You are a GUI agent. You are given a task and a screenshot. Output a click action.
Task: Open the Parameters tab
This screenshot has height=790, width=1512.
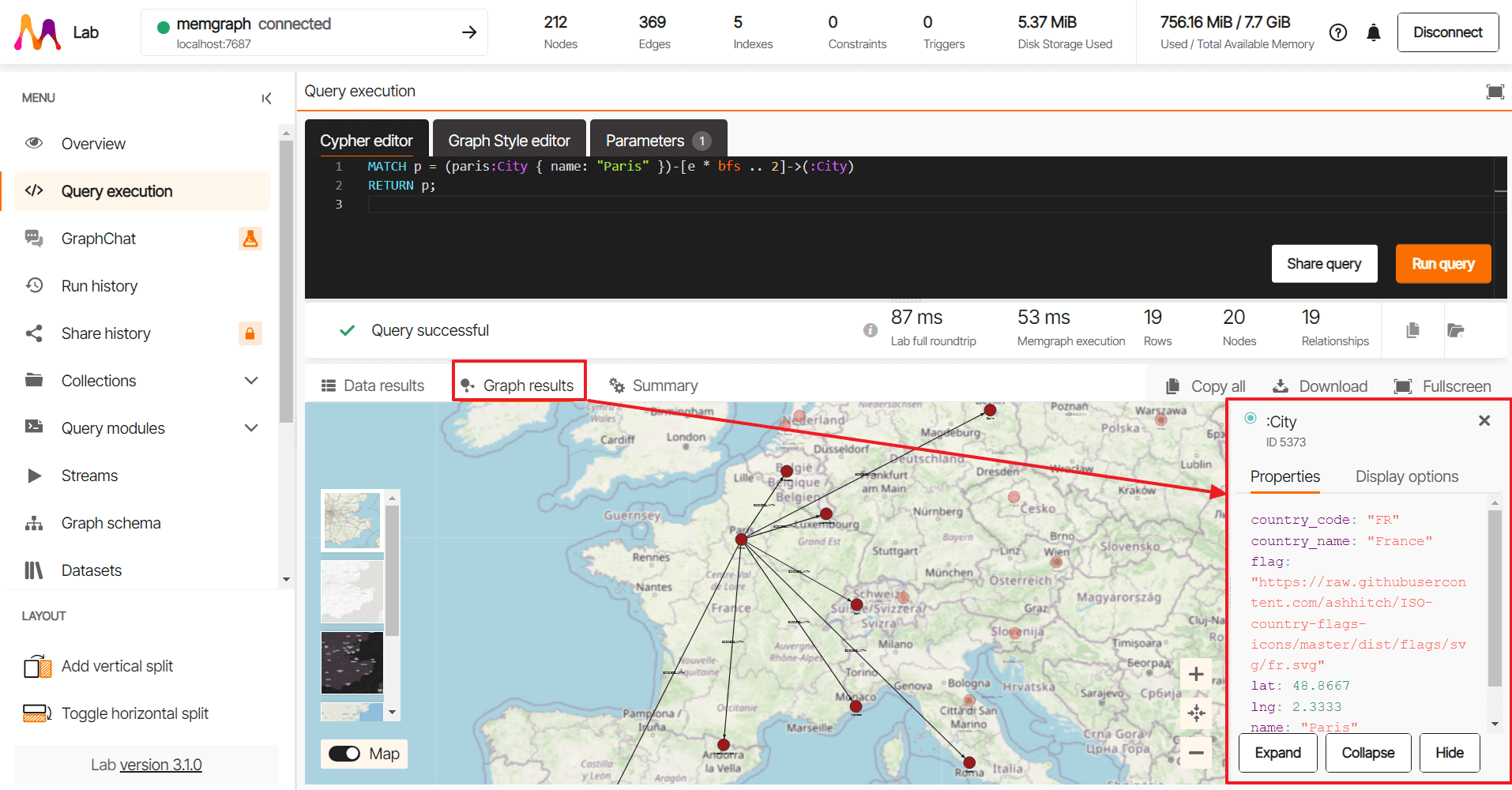tap(658, 139)
